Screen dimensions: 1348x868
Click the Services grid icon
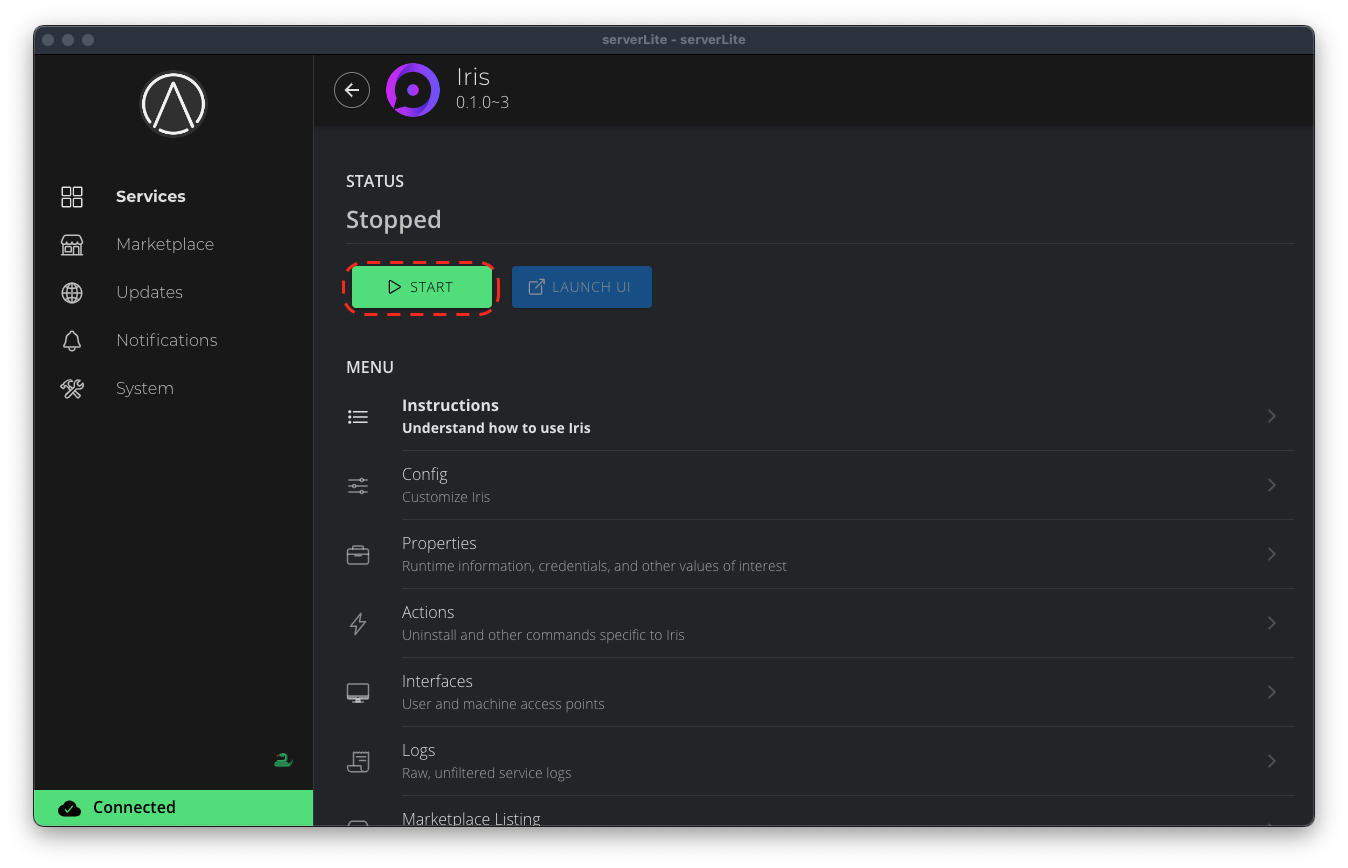coord(72,196)
